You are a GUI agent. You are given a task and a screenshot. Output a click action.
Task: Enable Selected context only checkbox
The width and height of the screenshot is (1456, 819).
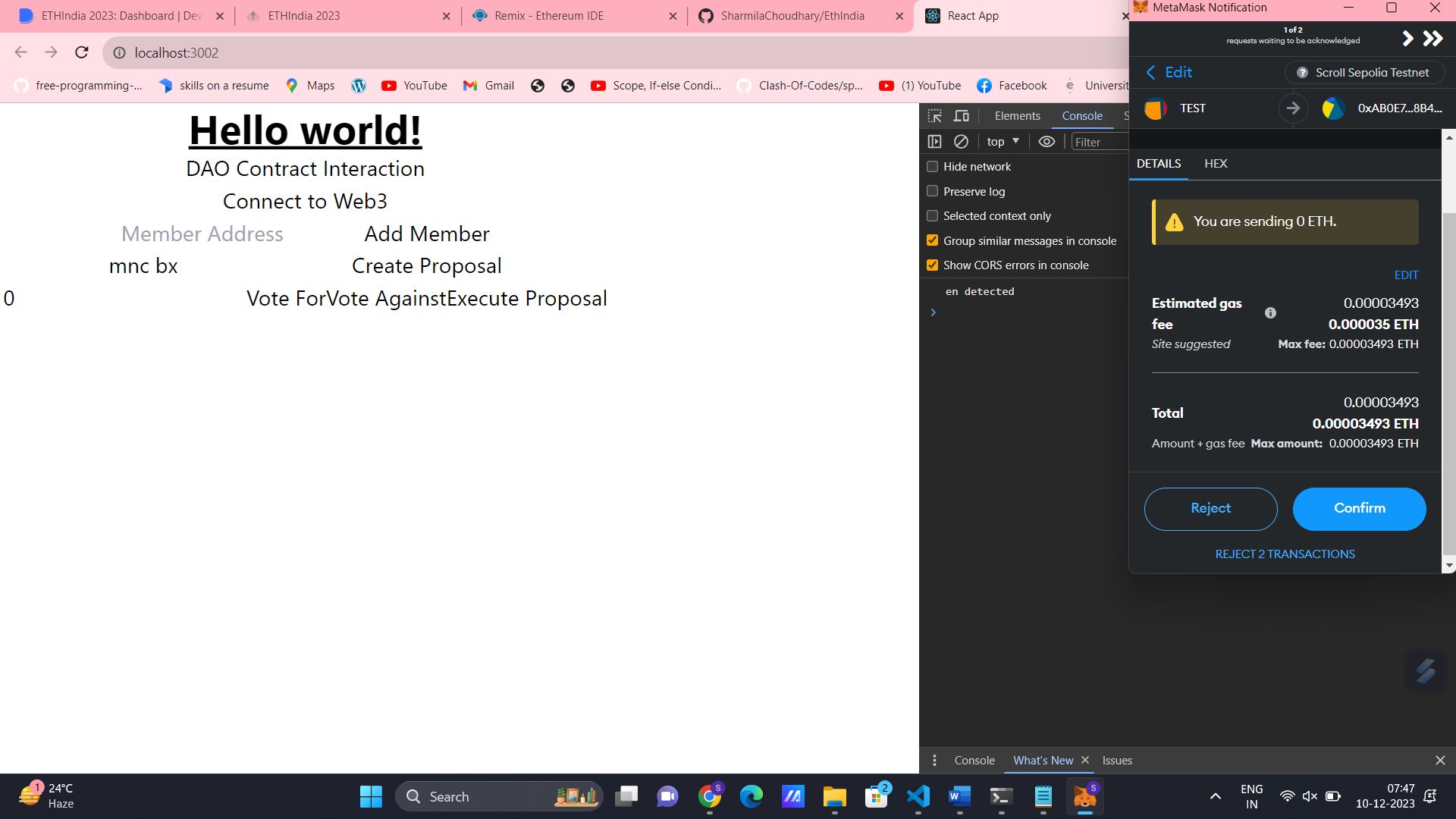point(933,215)
